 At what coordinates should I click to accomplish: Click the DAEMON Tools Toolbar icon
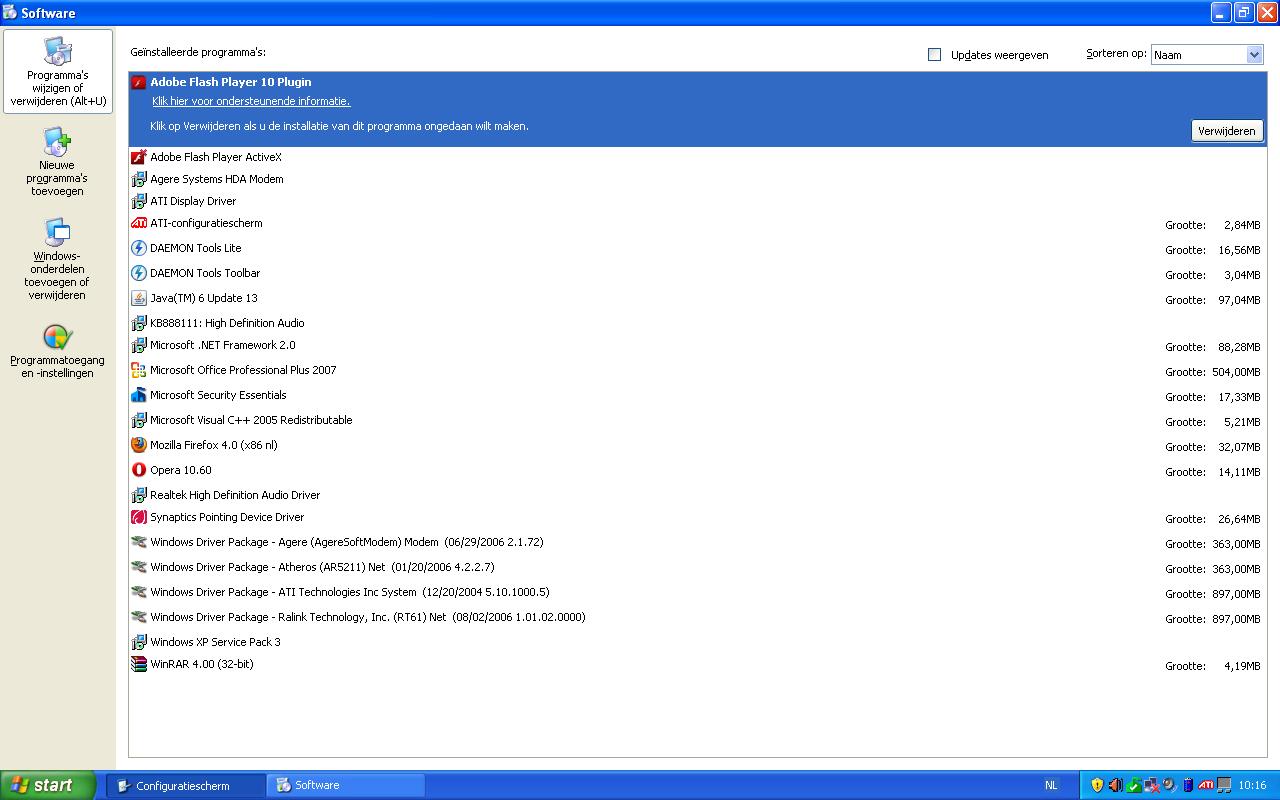click(139, 273)
